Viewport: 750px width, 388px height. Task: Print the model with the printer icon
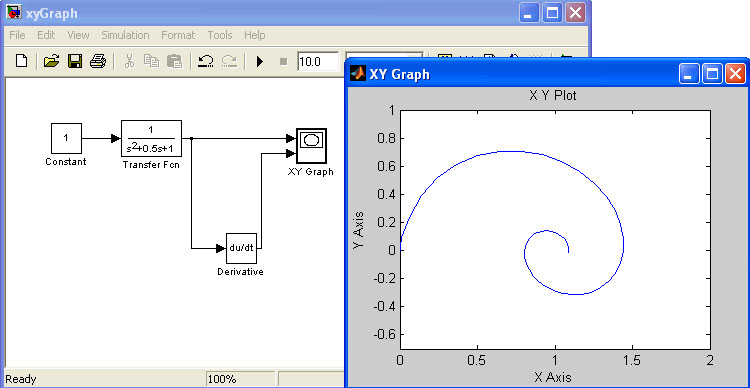98,61
